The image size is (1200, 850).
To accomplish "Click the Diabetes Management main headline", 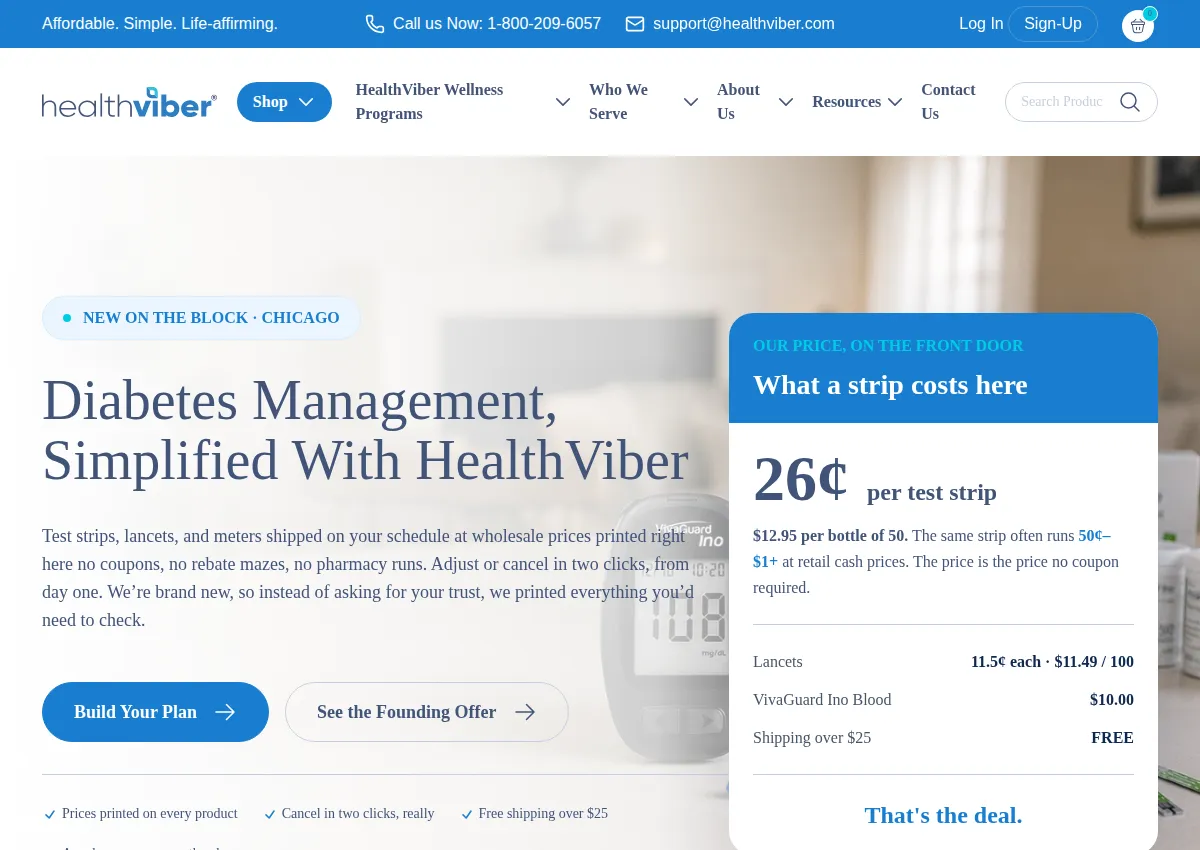I will click(x=366, y=430).
